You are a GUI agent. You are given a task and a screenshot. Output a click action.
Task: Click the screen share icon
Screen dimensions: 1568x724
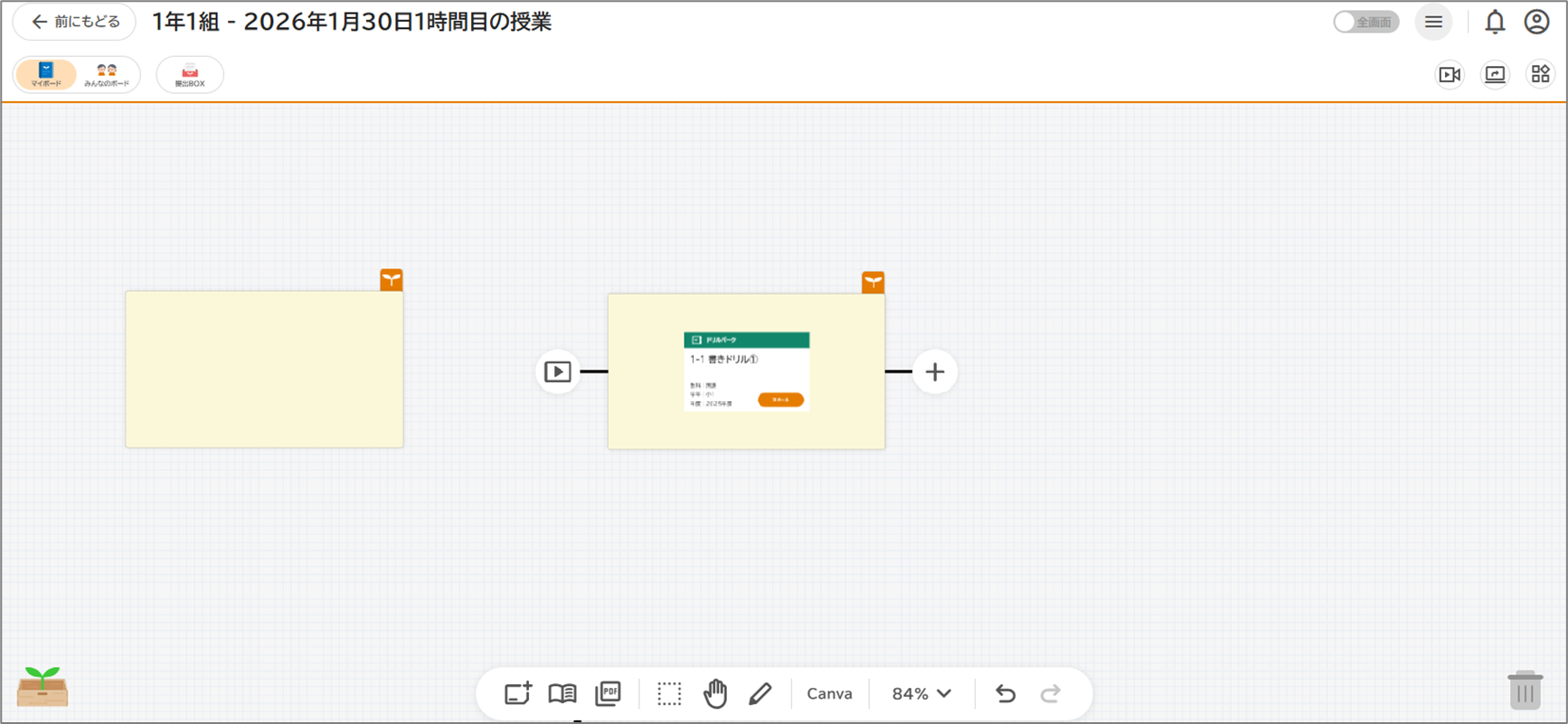(1495, 74)
